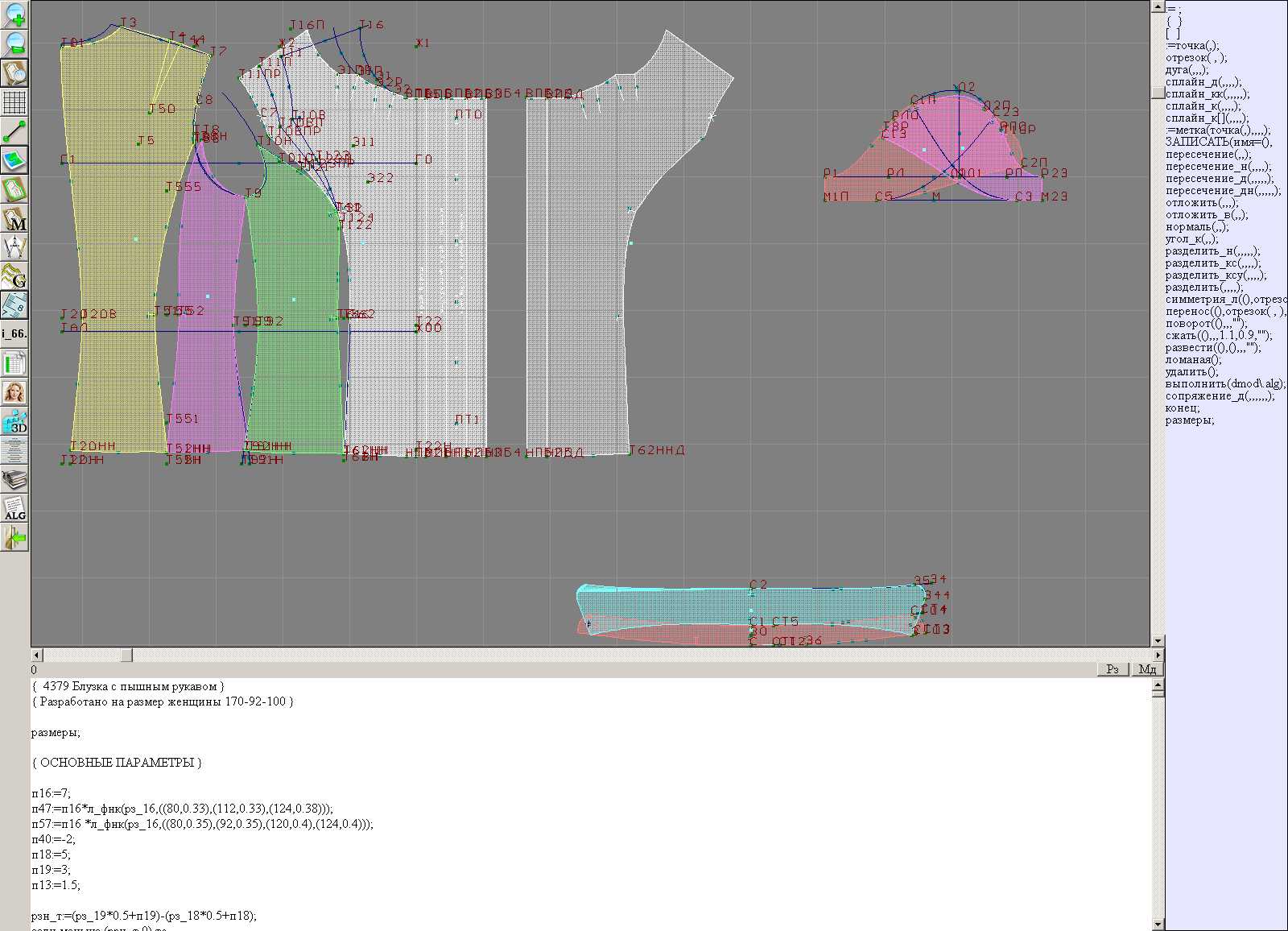Viewport: 1288px width, 931px height.
Task: Open the green spreadsheet table icon
Action: click(14, 364)
